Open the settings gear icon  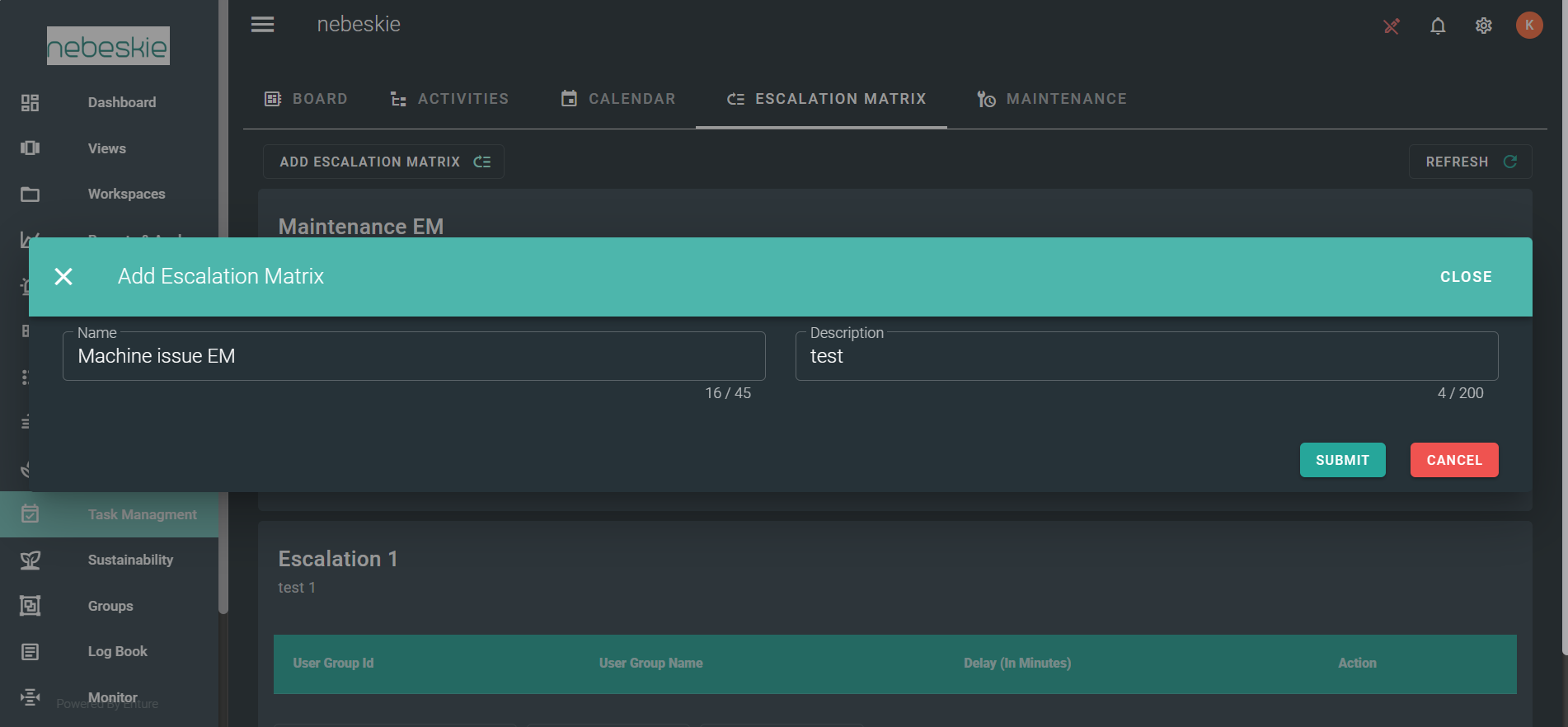(1483, 26)
